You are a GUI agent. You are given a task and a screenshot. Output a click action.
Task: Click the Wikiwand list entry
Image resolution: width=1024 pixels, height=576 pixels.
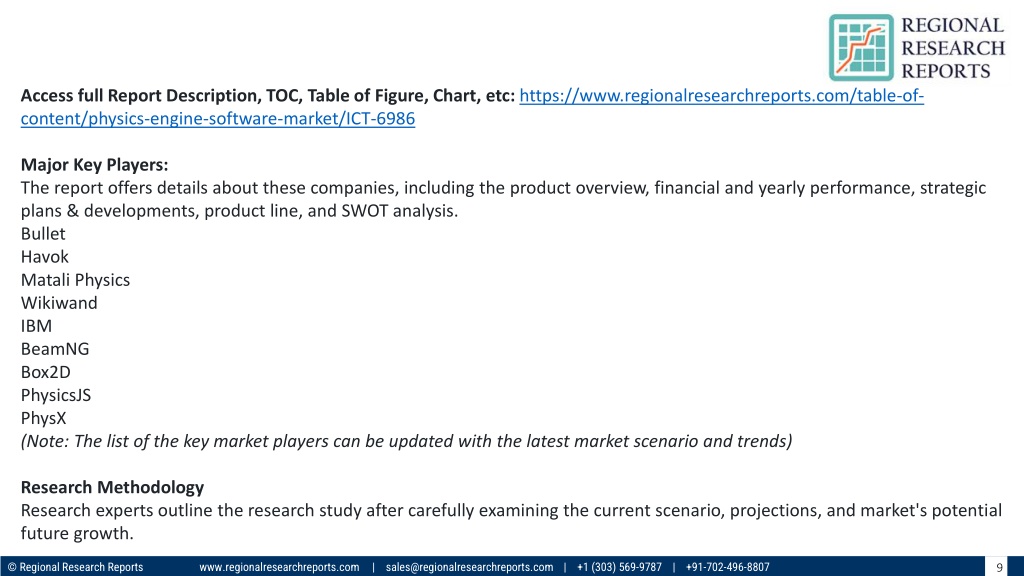tap(59, 303)
